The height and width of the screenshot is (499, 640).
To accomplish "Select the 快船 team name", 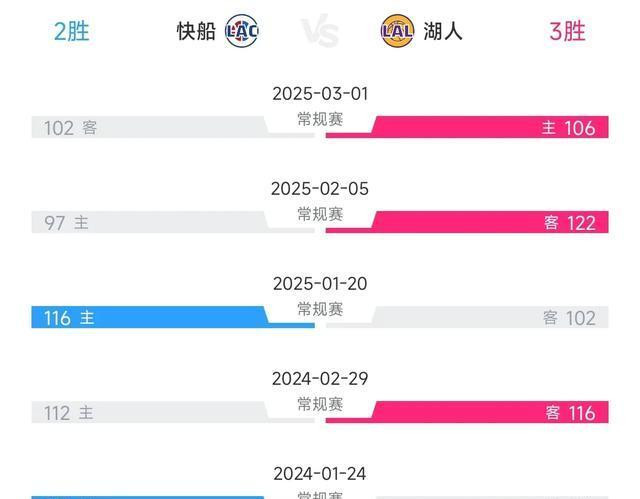I will [196, 31].
